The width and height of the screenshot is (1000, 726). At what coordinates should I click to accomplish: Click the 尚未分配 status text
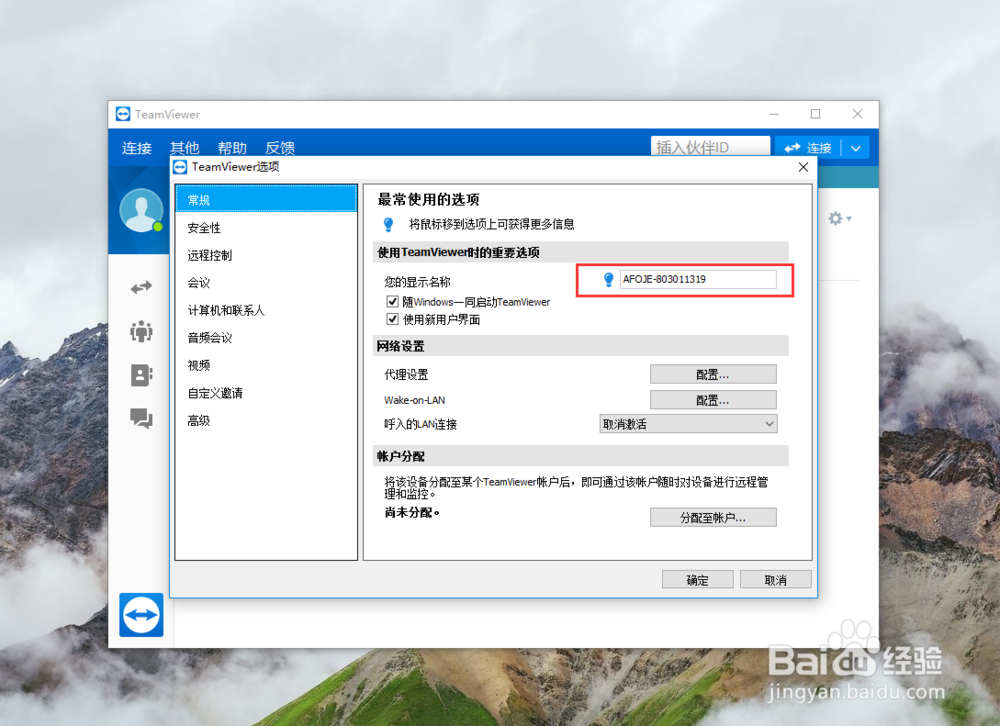point(412,513)
